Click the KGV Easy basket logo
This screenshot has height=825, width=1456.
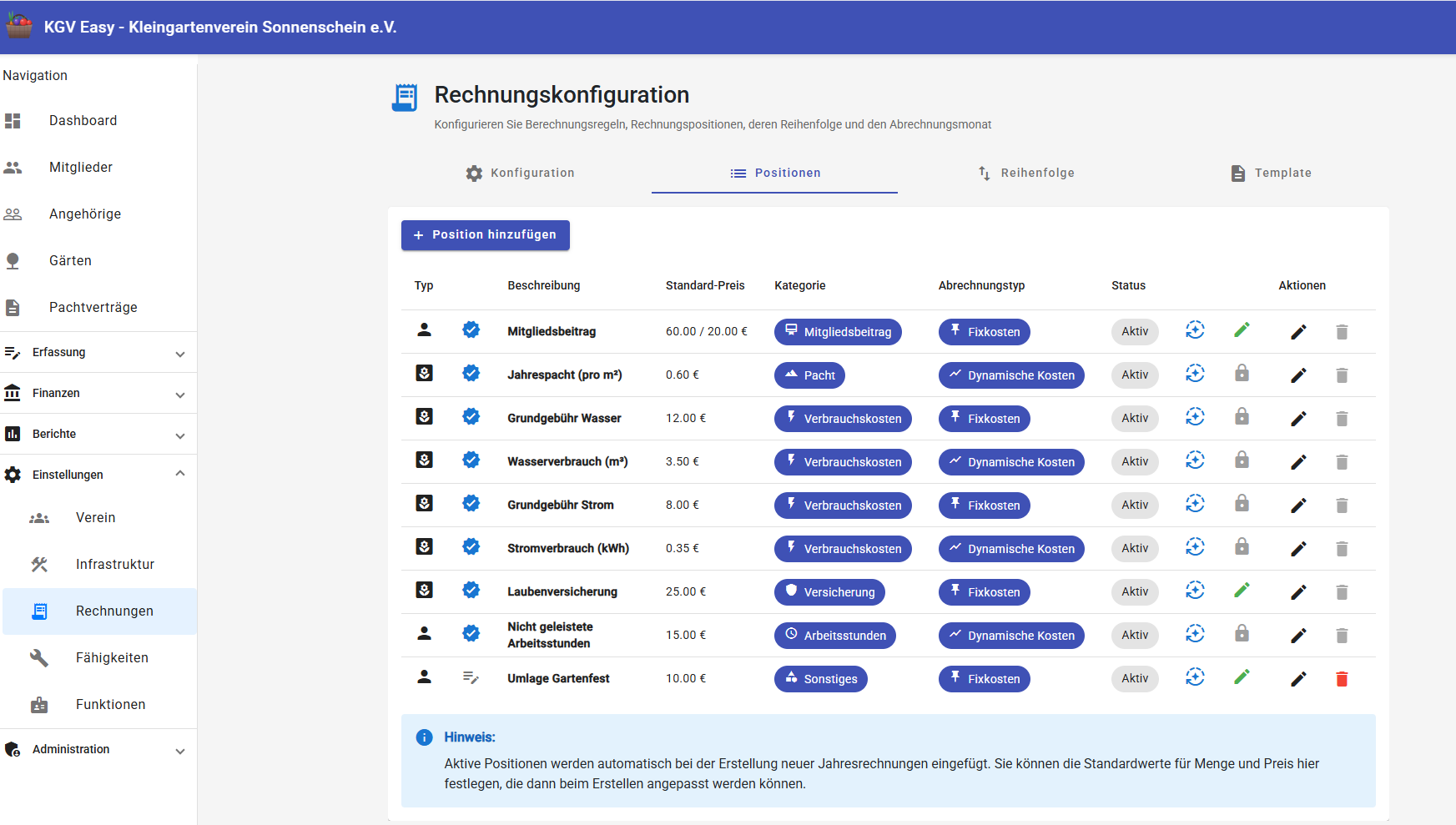coord(18,26)
